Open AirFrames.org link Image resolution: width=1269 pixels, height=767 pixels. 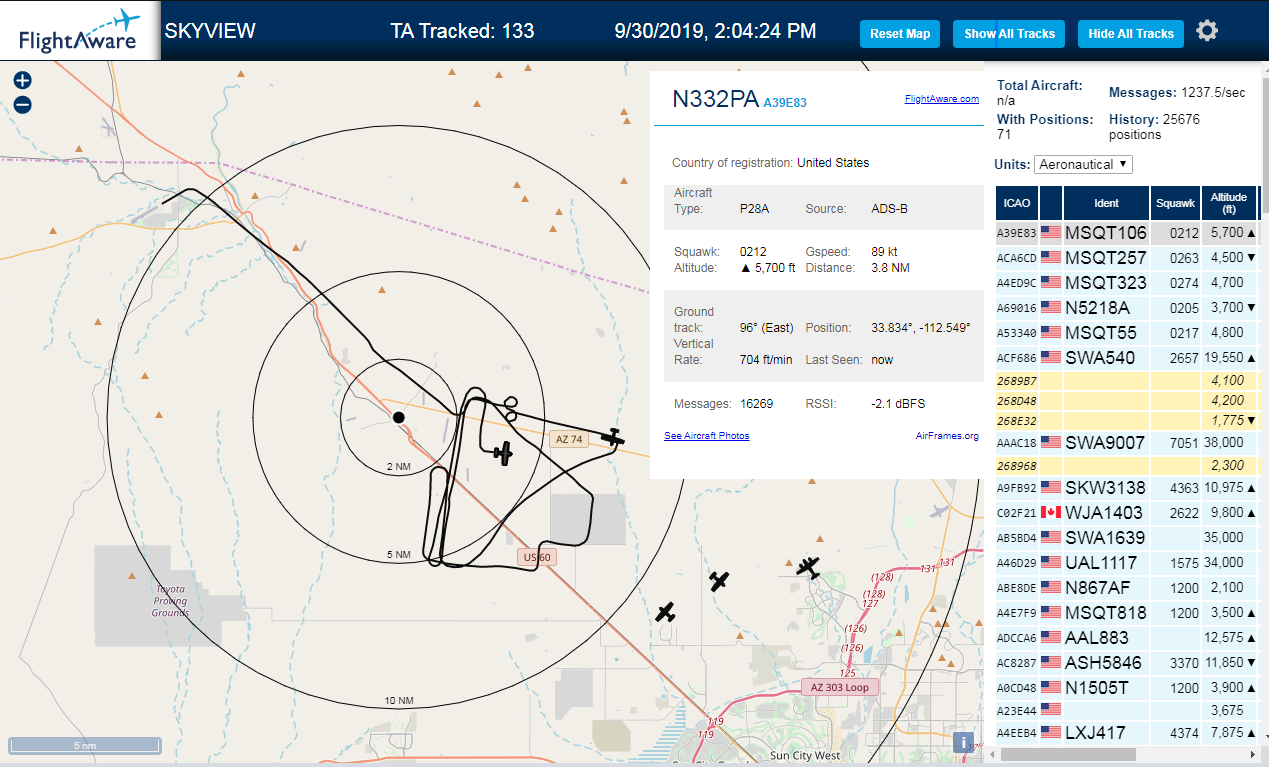coord(947,436)
